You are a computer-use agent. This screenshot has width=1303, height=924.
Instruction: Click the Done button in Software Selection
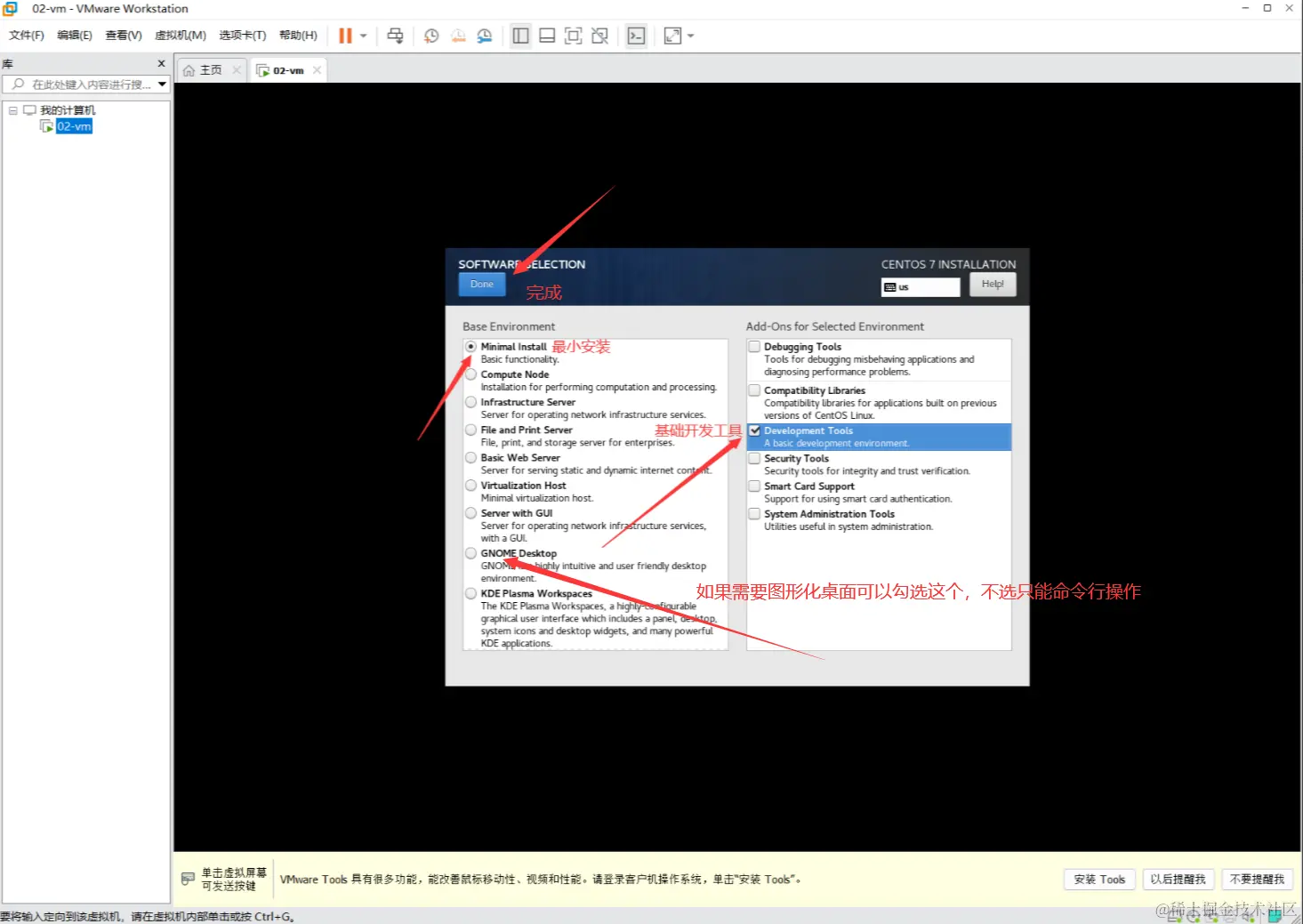[x=482, y=285]
